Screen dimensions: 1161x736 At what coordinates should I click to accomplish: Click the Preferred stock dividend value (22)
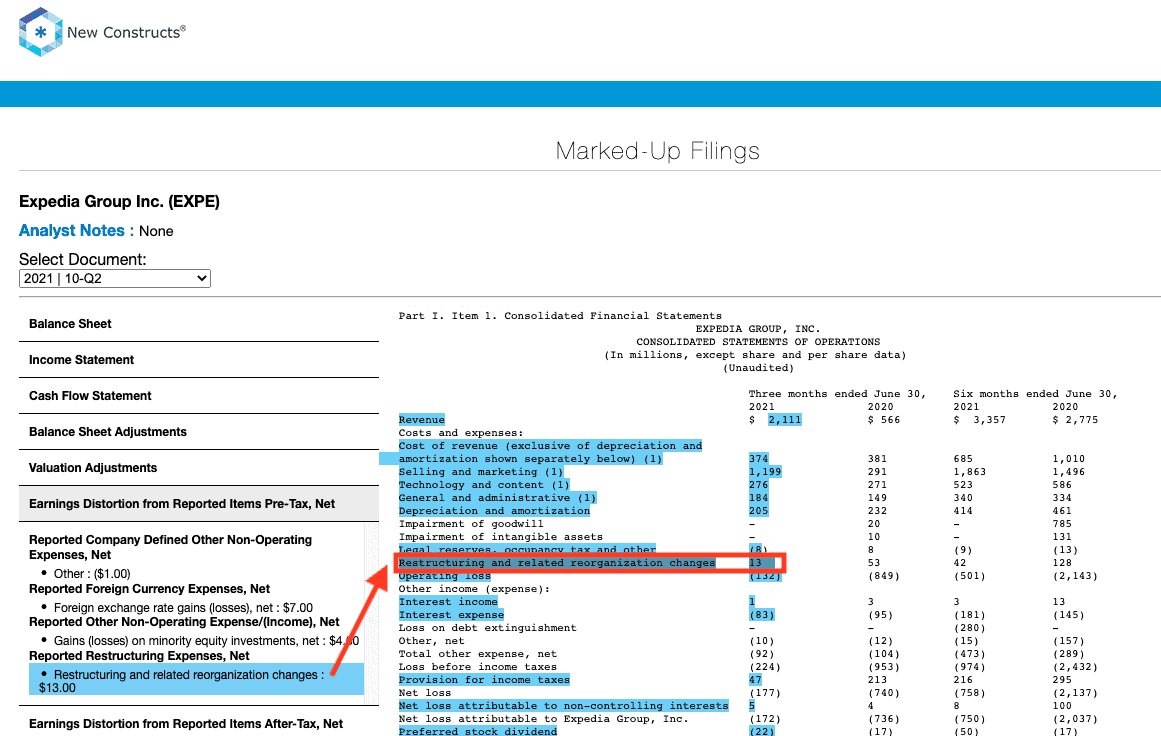coord(762,732)
